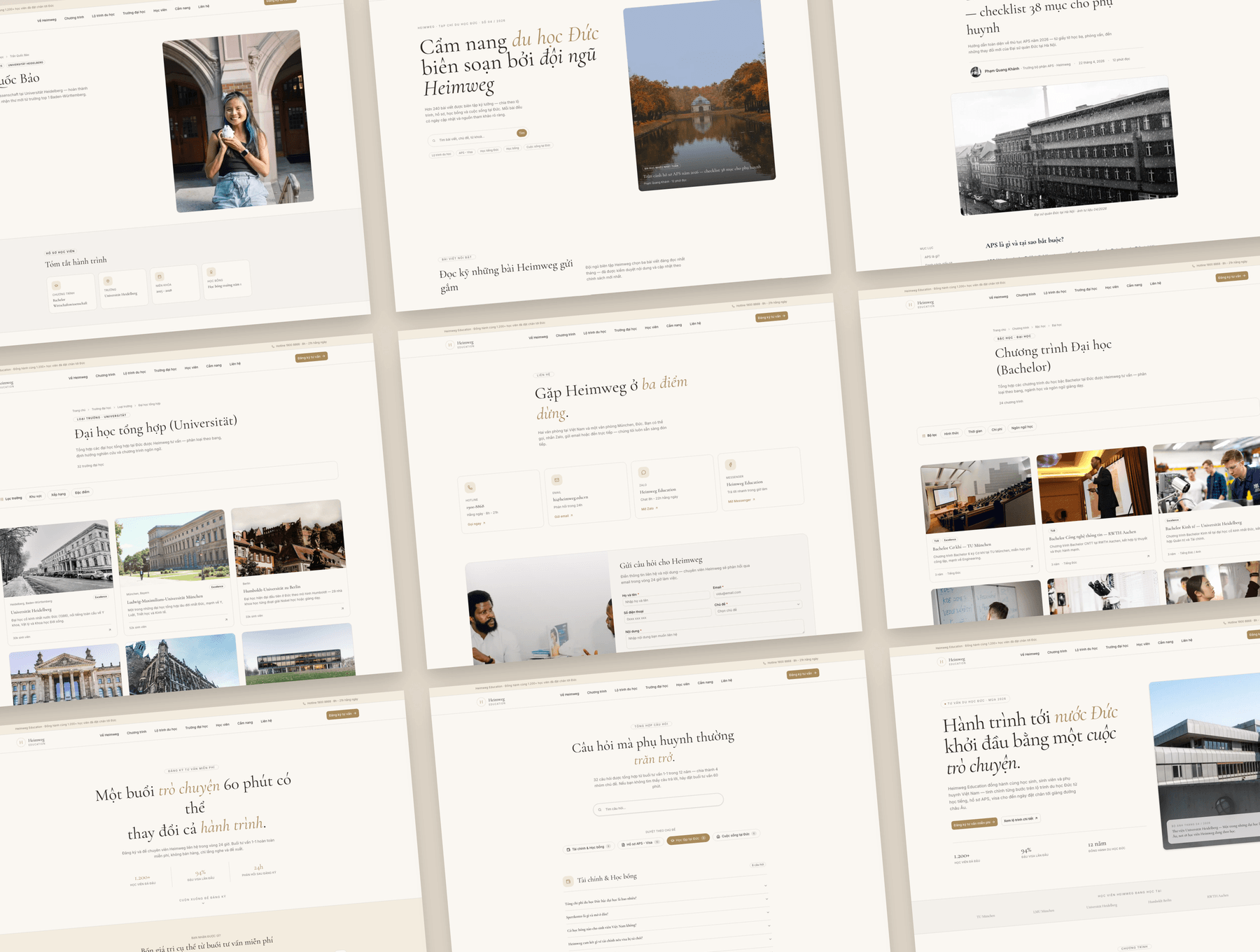1260x952 pixels.
Task: Click Đăng ký tư vấn on the contact page header
Action: [x=771, y=317]
